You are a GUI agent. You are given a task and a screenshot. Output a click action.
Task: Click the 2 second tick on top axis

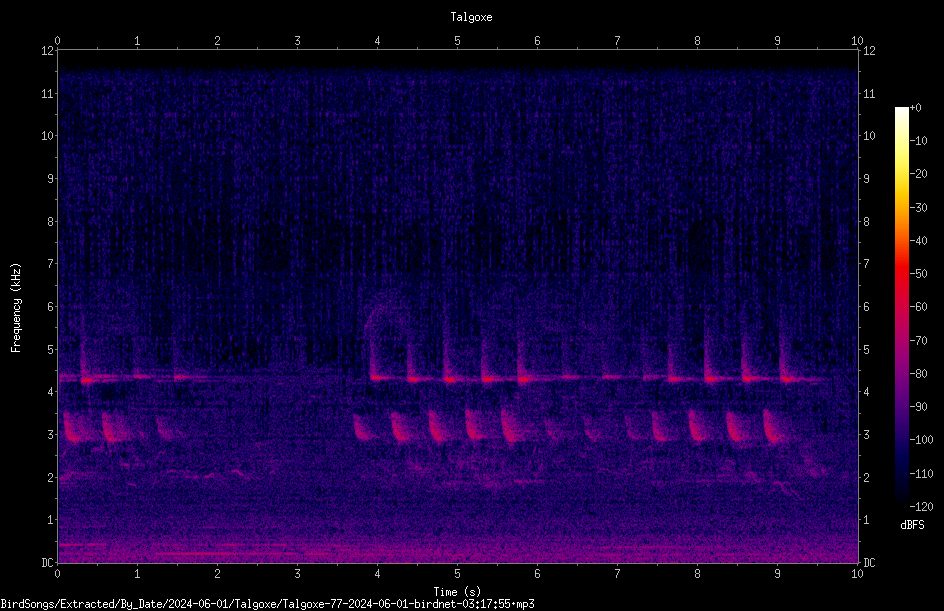pos(217,40)
